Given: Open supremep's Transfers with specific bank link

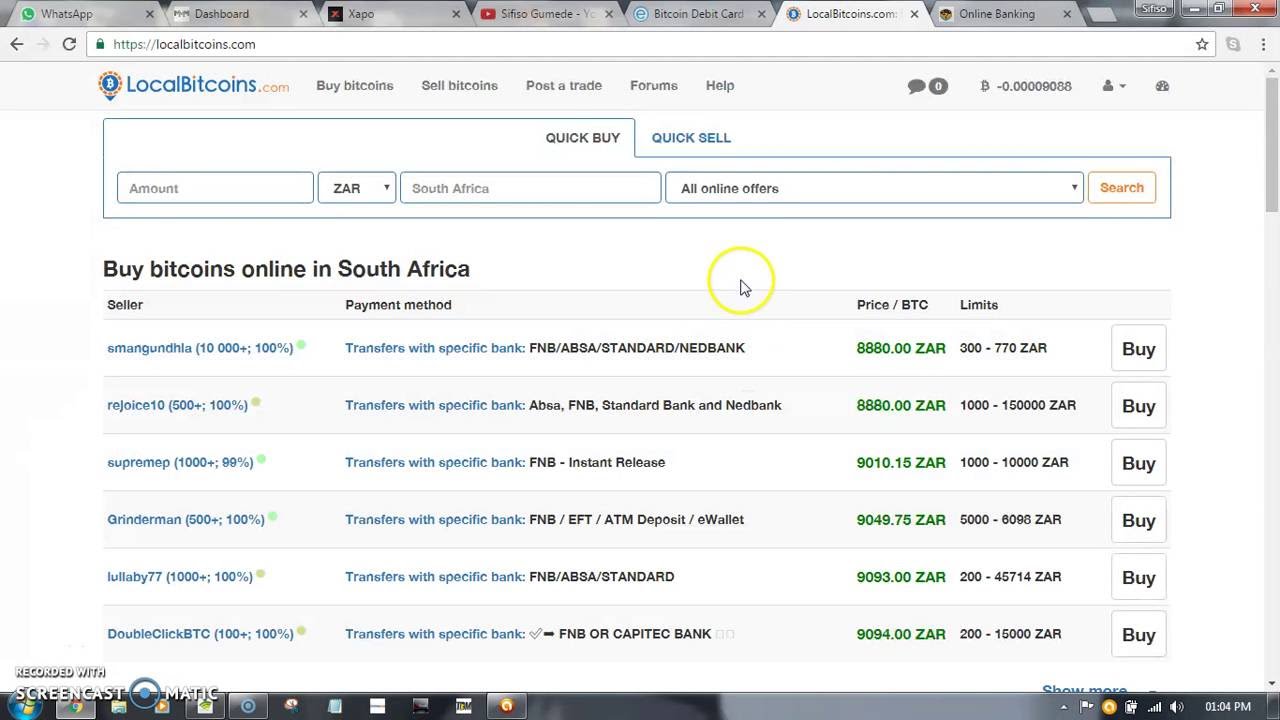Looking at the screenshot, I should click(x=435, y=462).
